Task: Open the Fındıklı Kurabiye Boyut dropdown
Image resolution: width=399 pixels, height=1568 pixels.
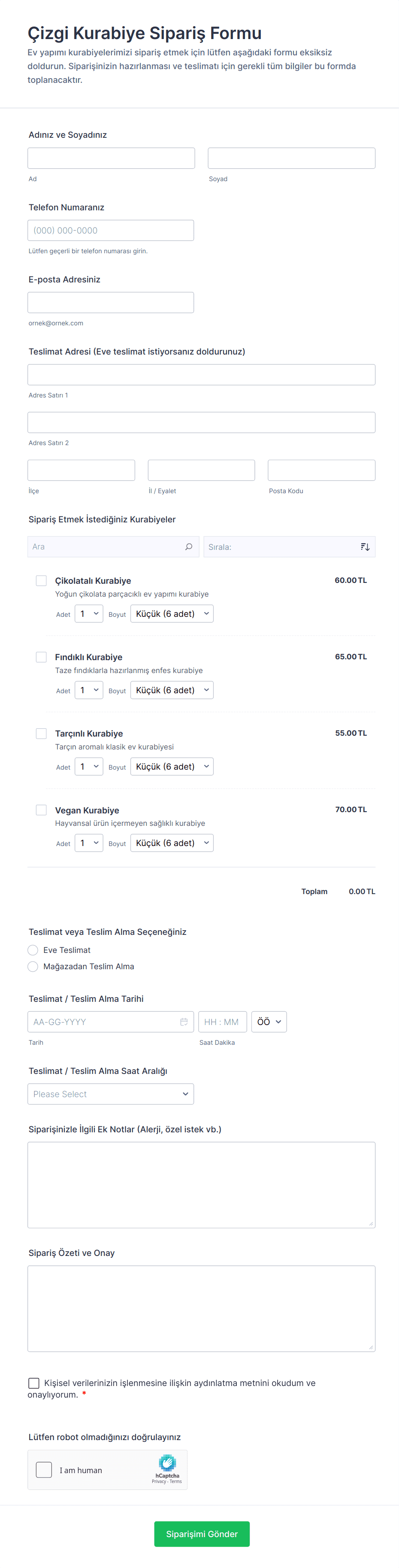Action: click(x=172, y=690)
